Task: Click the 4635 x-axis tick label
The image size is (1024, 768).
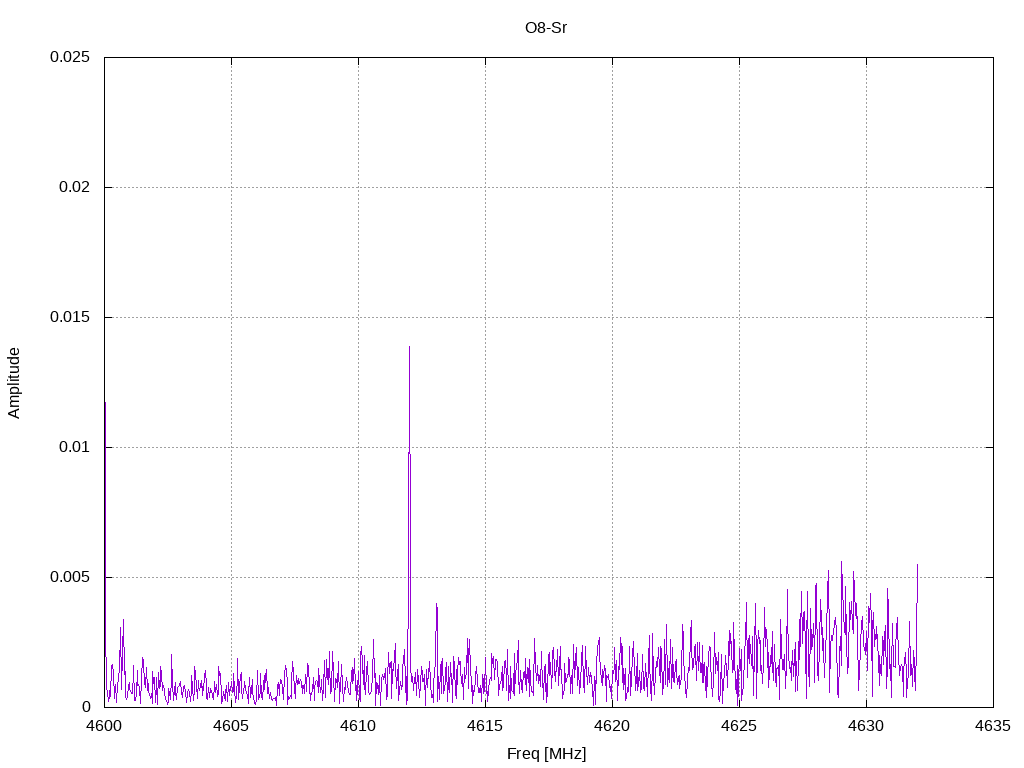Action: click(x=993, y=726)
